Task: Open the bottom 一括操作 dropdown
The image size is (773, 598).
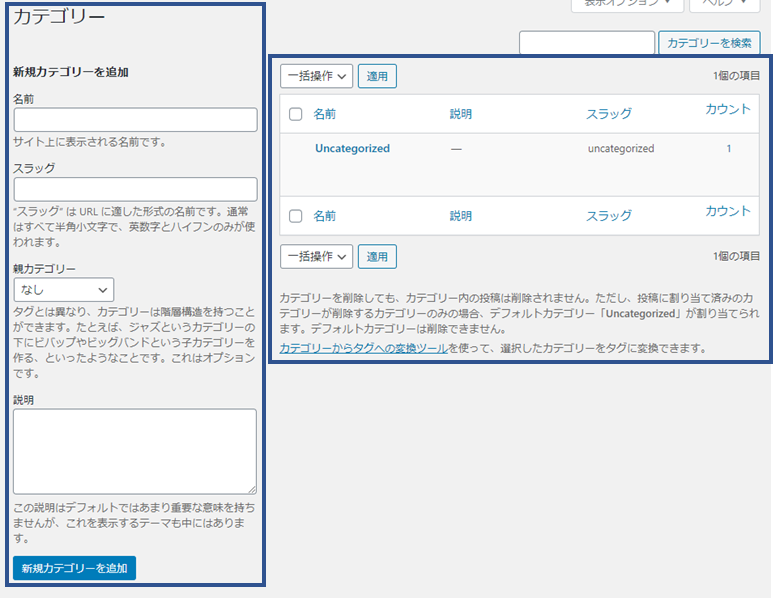Action: (x=316, y=256)
